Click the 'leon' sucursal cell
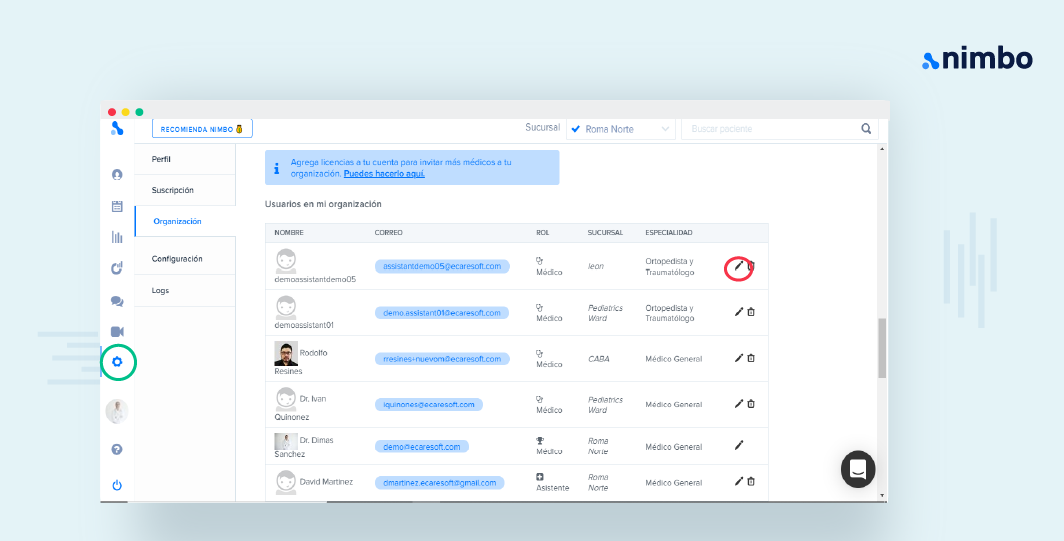Image resolution: width=1064 pixels, height=541 pixels. pyautogui.click(x=595, y=267)
